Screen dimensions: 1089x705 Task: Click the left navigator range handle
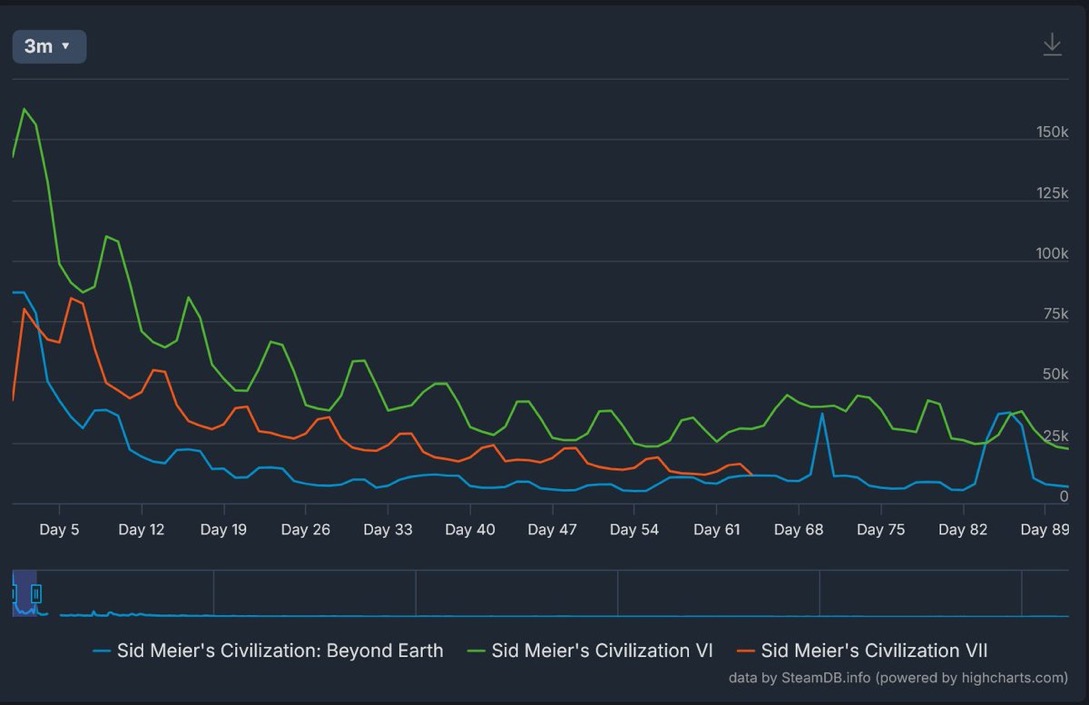tap(14, 594)
